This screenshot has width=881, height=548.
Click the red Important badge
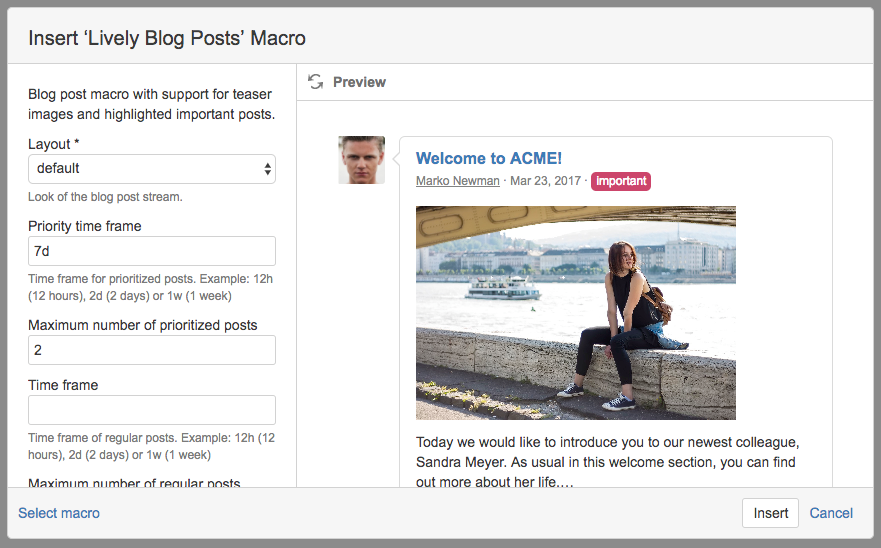click(620, 181)
